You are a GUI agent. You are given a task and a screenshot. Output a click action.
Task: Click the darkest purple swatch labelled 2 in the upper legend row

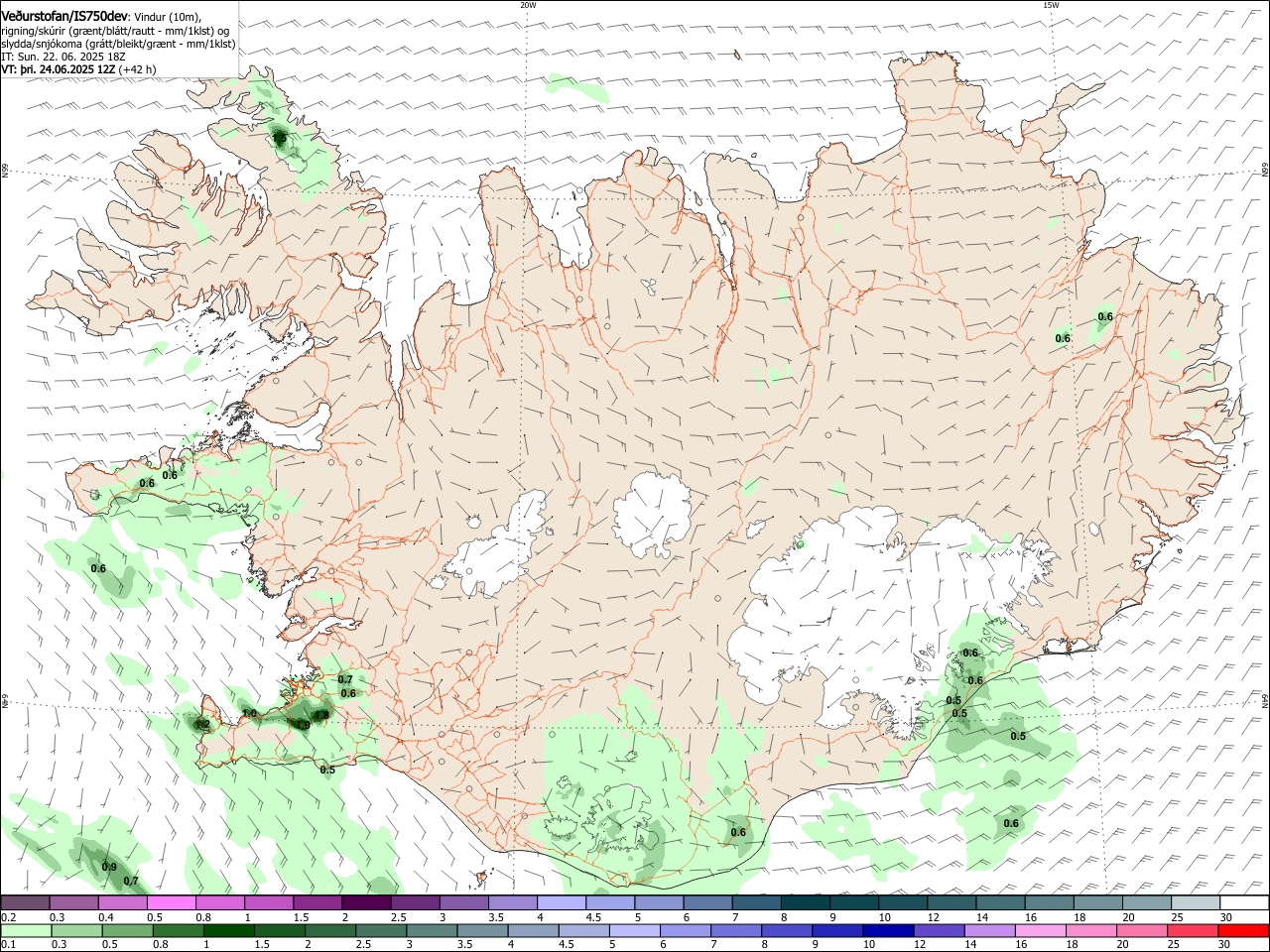click(366, 901)
